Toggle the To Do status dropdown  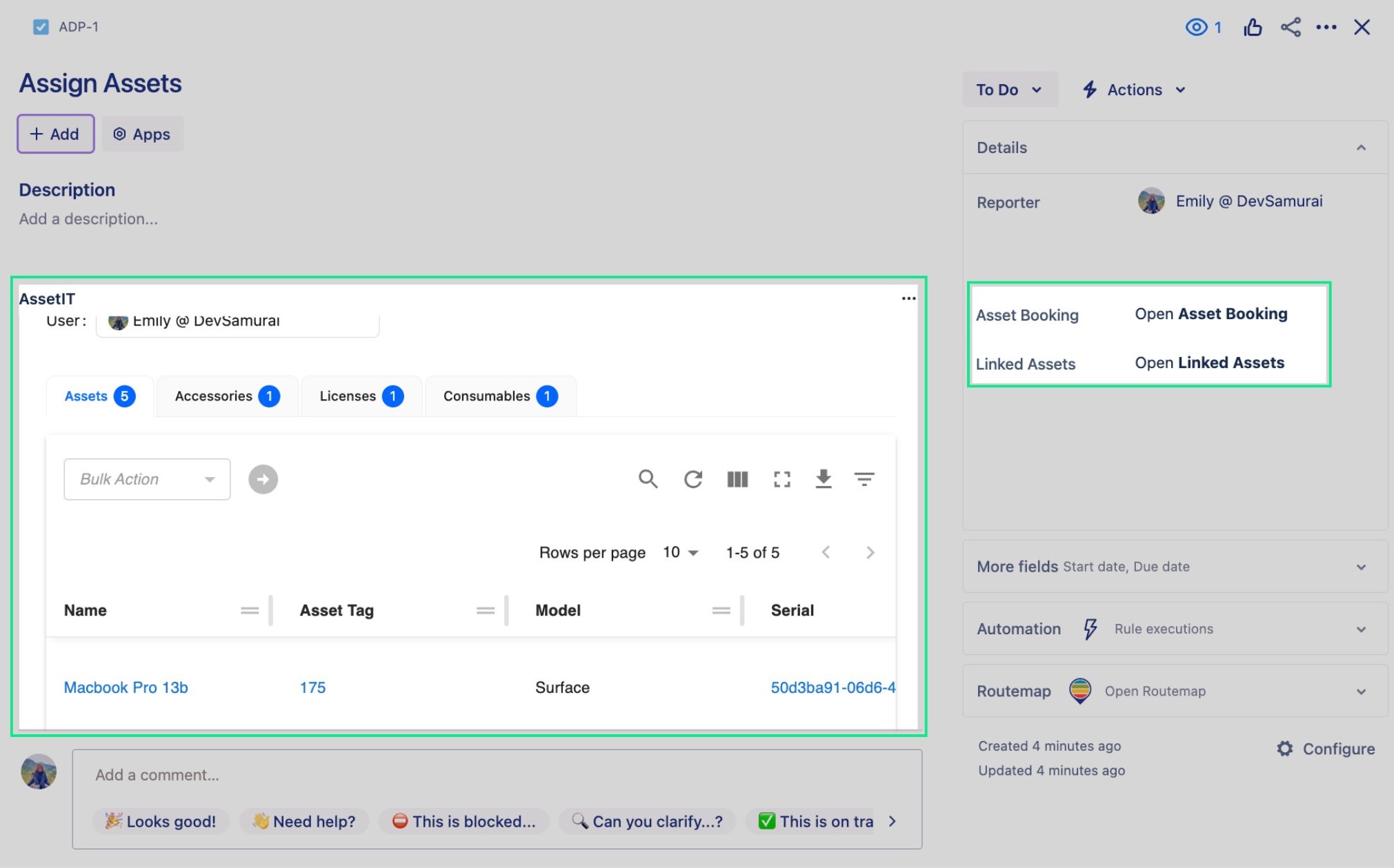[x=1008, y=89]
